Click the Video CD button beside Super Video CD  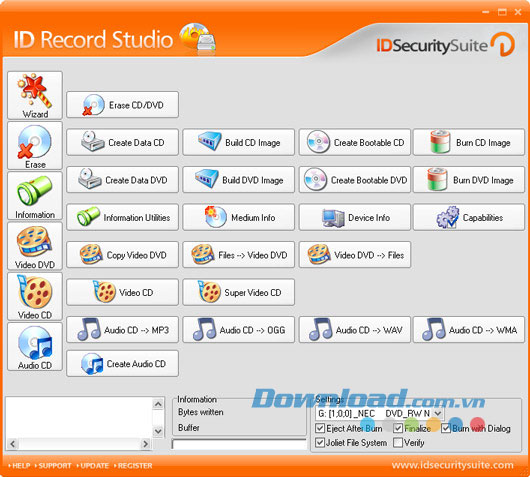(122, 292)
